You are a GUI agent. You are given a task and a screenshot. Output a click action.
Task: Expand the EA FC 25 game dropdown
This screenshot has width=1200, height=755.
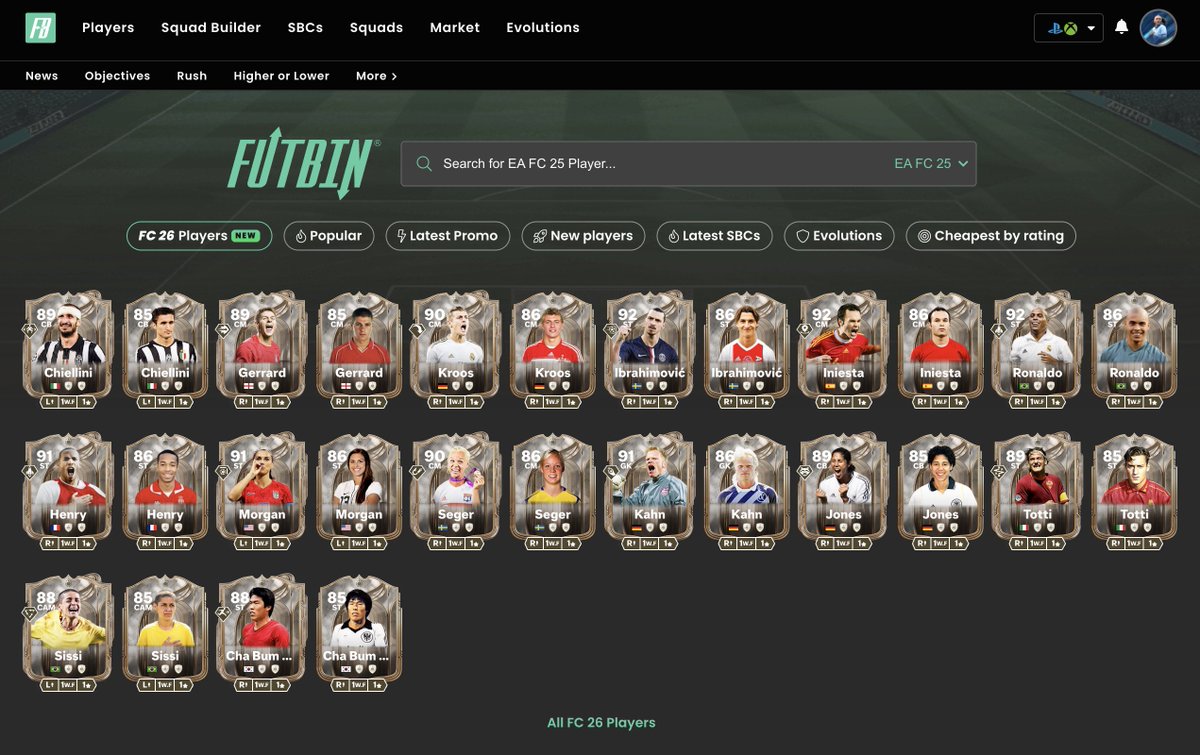coord(932,164)
